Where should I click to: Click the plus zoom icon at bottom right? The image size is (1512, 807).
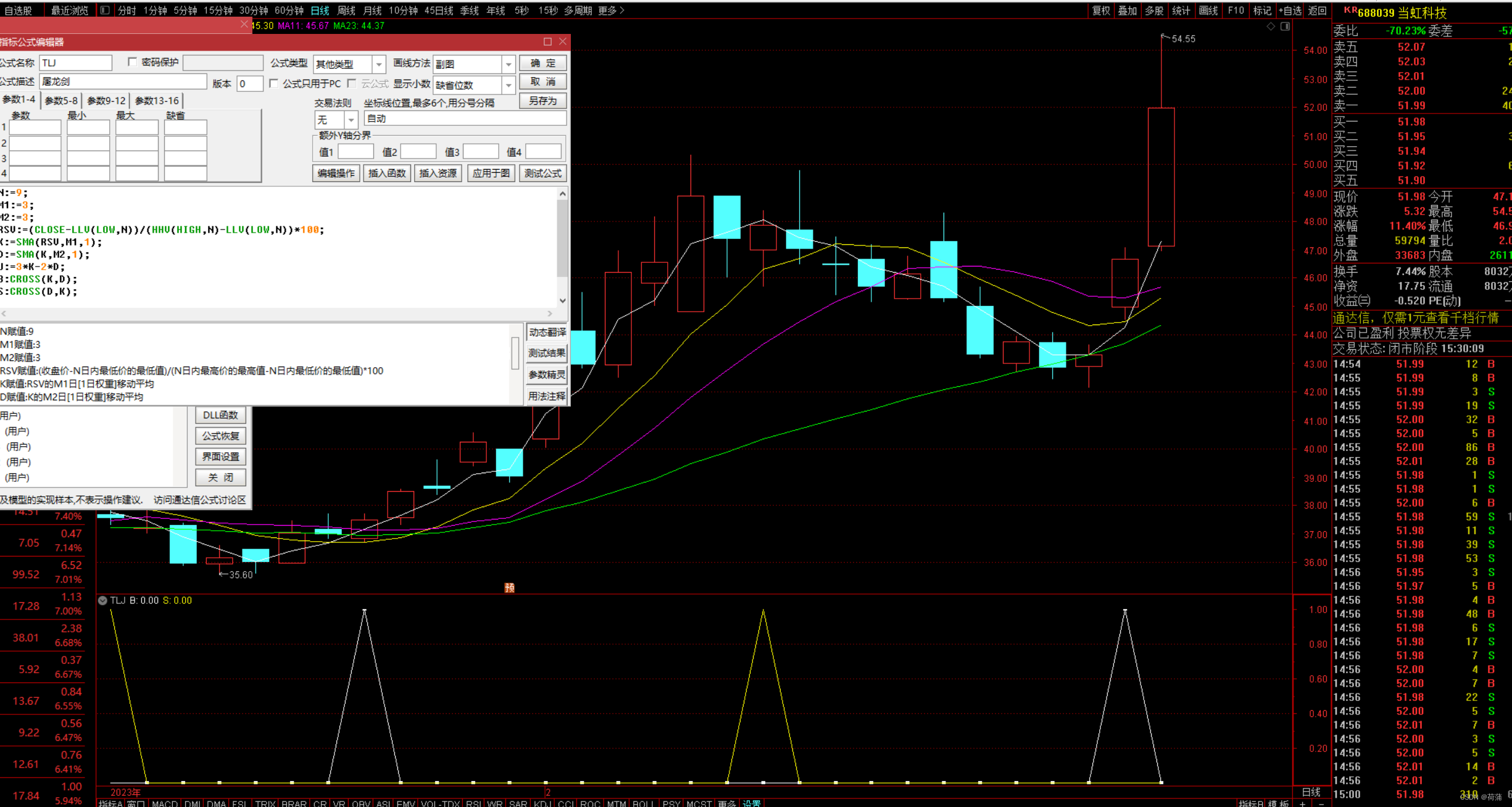1303,803
